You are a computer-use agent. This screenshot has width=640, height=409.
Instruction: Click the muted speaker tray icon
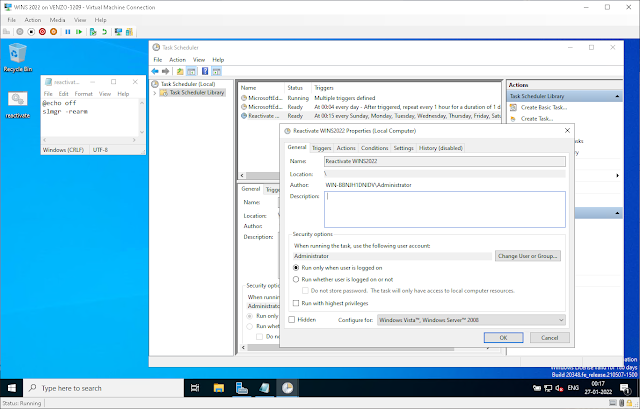(x=559, y=388)
